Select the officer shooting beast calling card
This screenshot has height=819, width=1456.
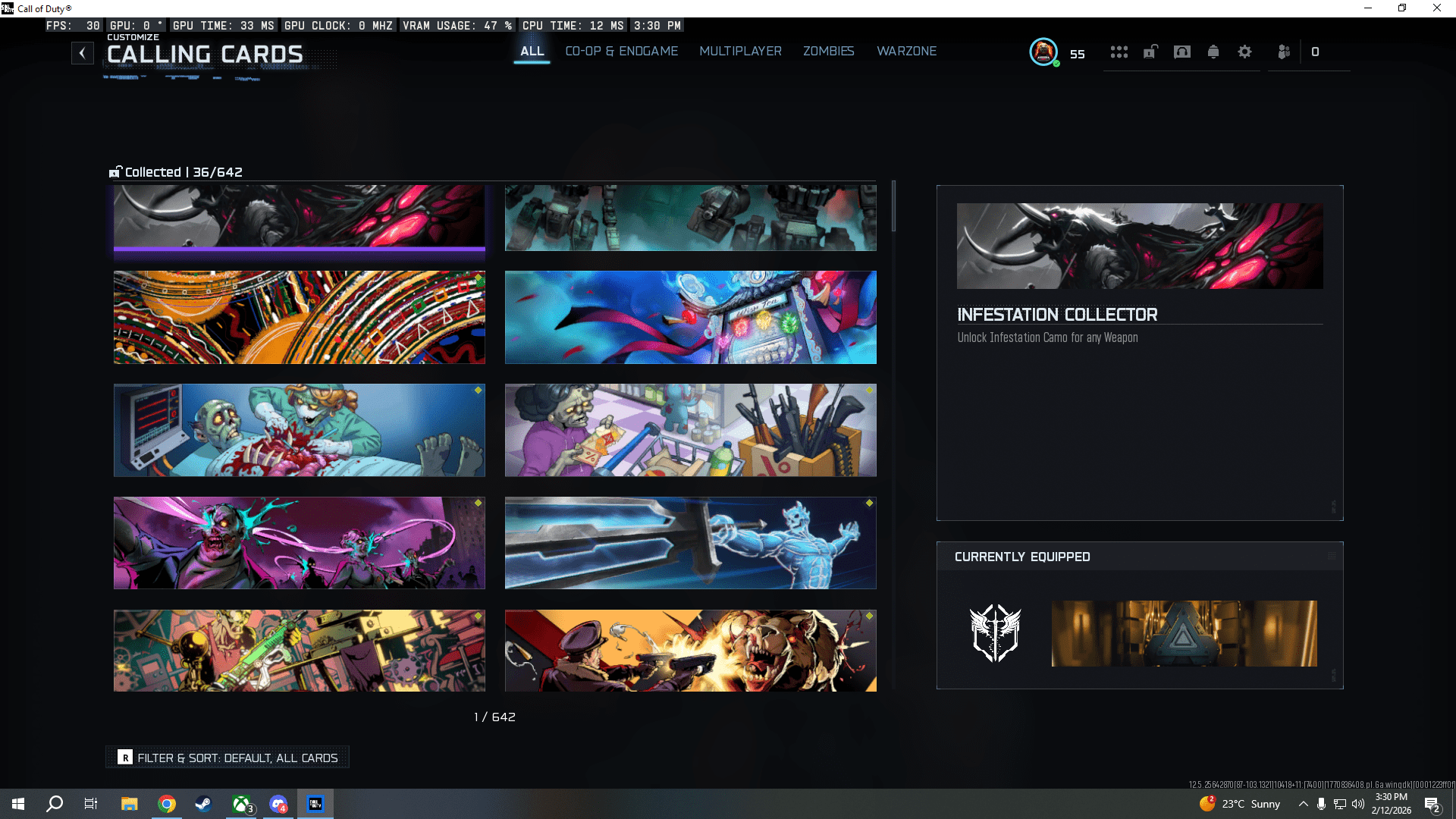tap(691, 651)
